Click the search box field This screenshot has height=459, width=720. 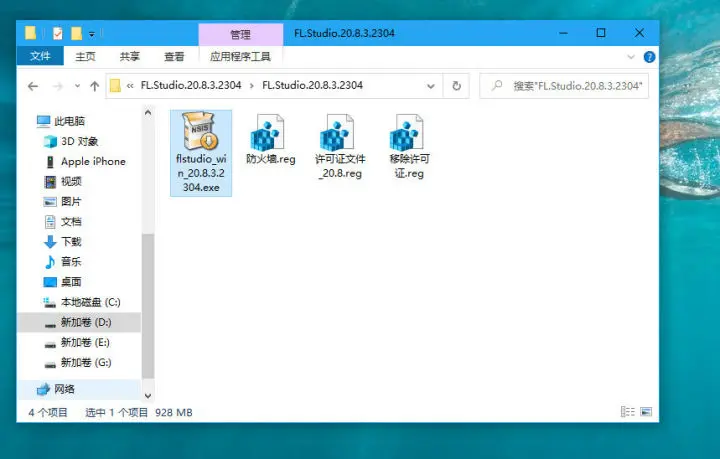564,86
